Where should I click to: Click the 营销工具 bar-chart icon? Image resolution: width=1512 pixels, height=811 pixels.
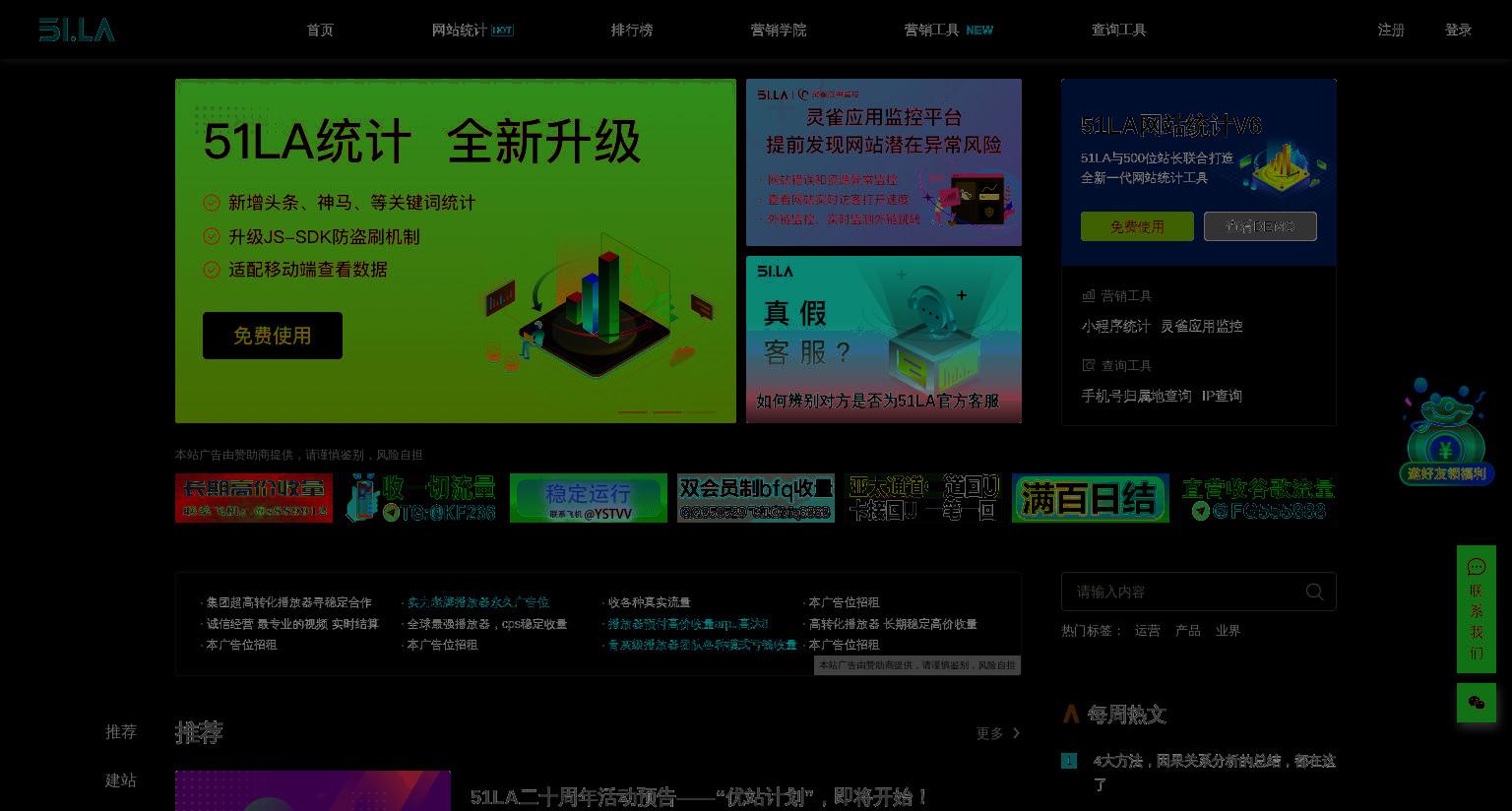click(1089, 295)
